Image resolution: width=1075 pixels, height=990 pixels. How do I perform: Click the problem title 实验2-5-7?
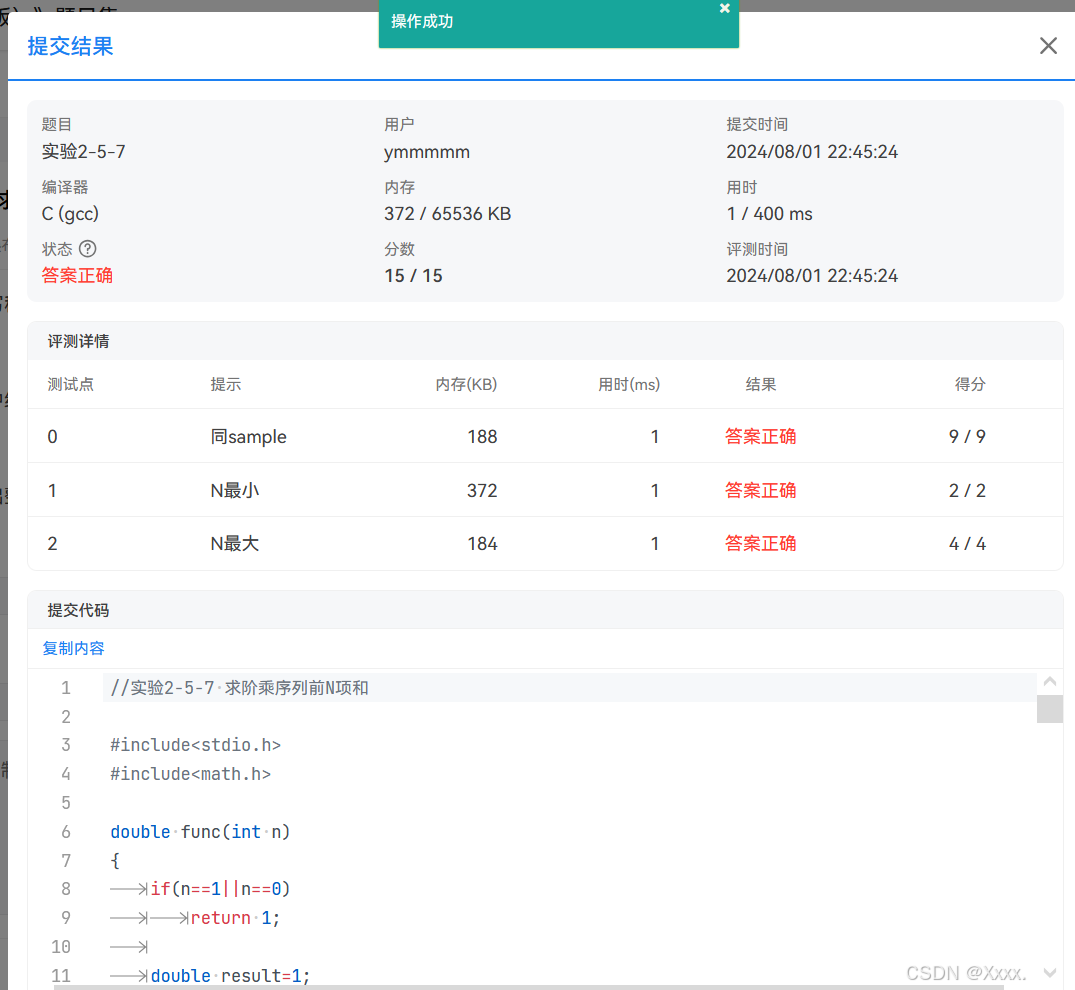pyautogui.click(x=84, y=152)
